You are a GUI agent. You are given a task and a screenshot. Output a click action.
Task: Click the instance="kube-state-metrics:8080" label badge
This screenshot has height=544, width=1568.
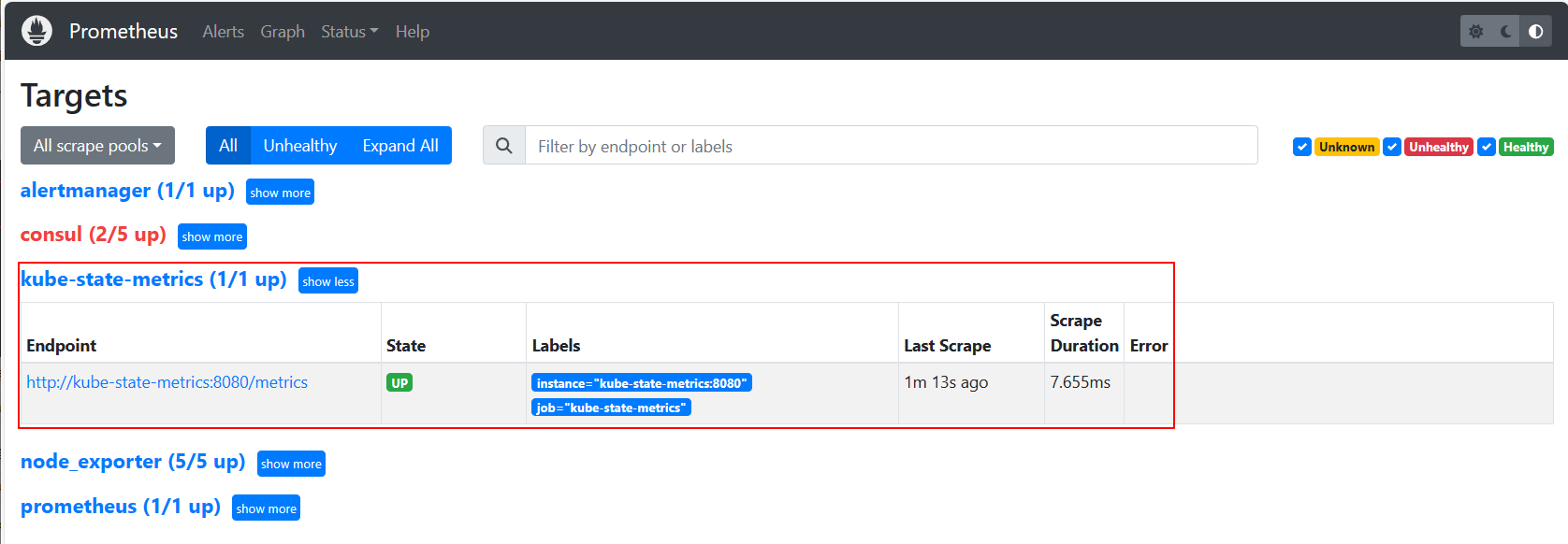pos(642,383)
